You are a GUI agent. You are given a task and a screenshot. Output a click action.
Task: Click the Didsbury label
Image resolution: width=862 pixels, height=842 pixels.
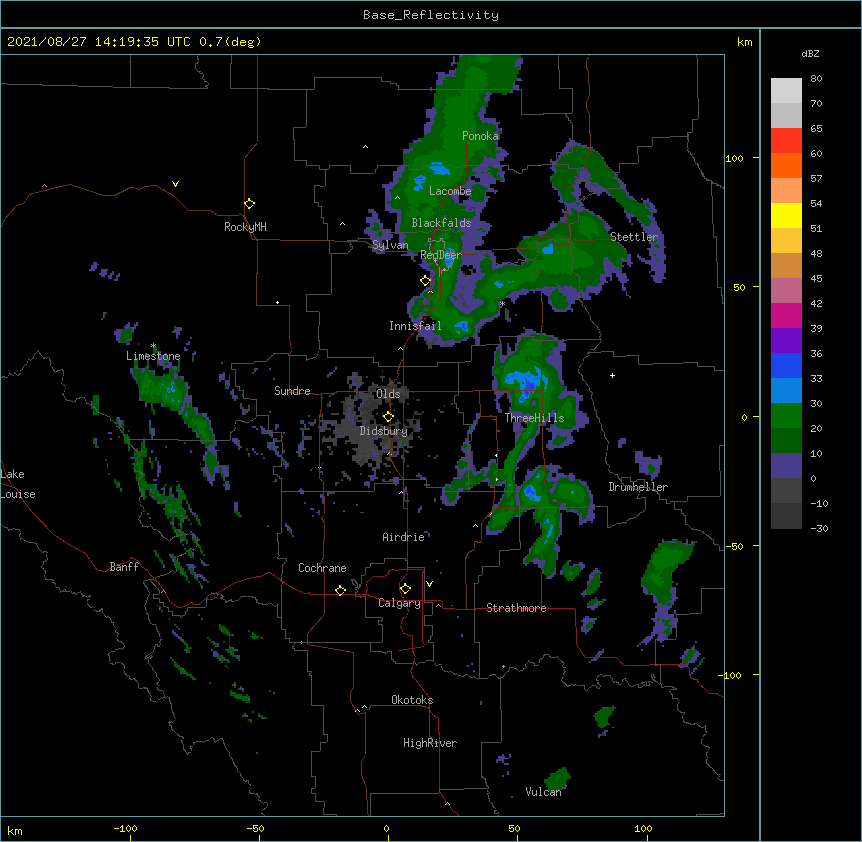click(x=384, y=431)
